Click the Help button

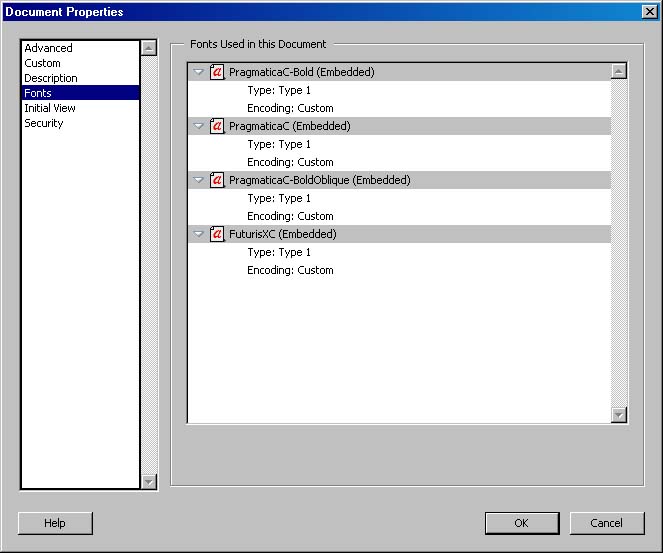click(55, 523)
